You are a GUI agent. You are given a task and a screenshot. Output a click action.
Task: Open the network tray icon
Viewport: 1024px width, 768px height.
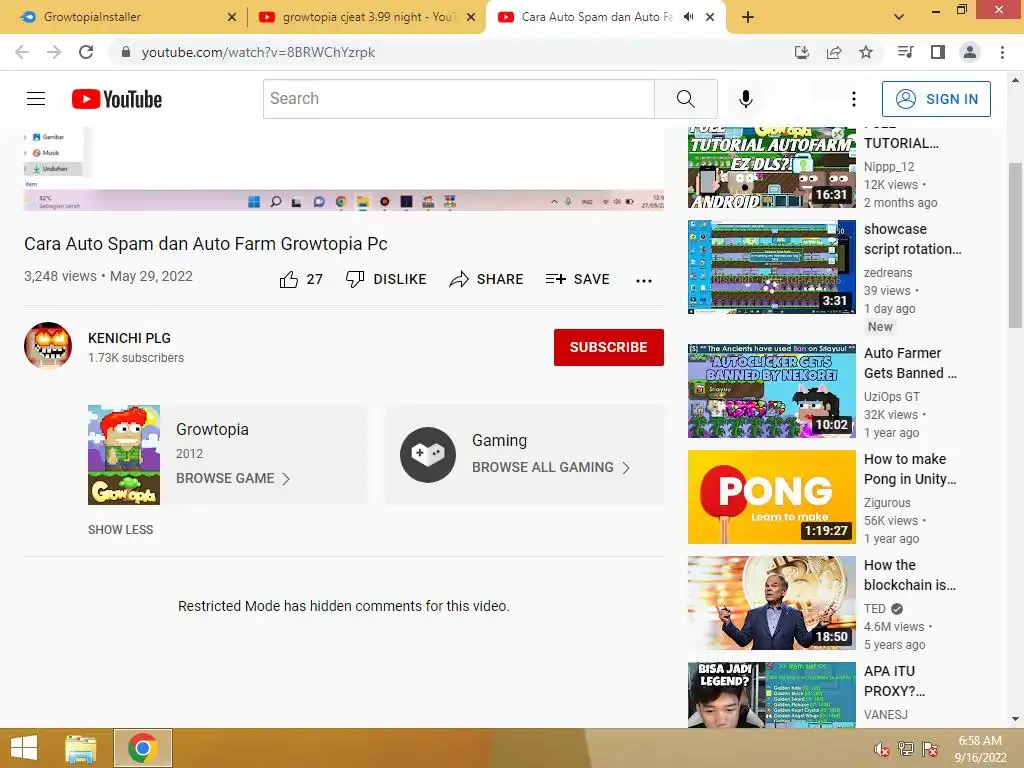(x=906, y=749)
